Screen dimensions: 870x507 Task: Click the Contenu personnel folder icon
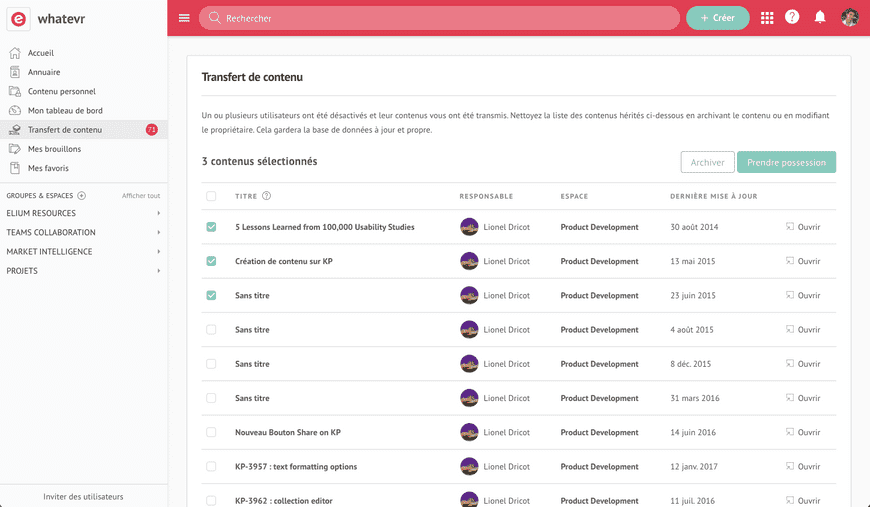click(x=15, y=91)
